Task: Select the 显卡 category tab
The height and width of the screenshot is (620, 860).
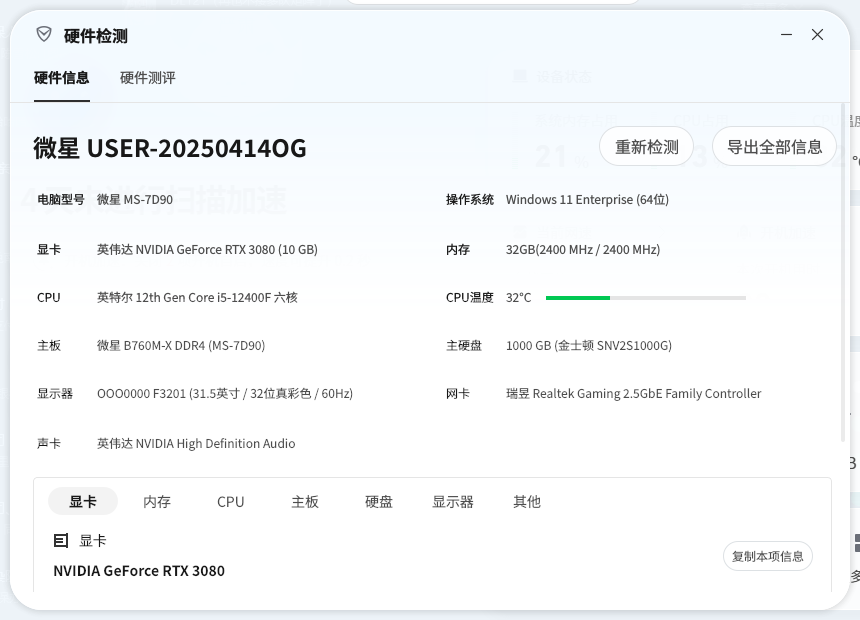Action: (83, 502)
